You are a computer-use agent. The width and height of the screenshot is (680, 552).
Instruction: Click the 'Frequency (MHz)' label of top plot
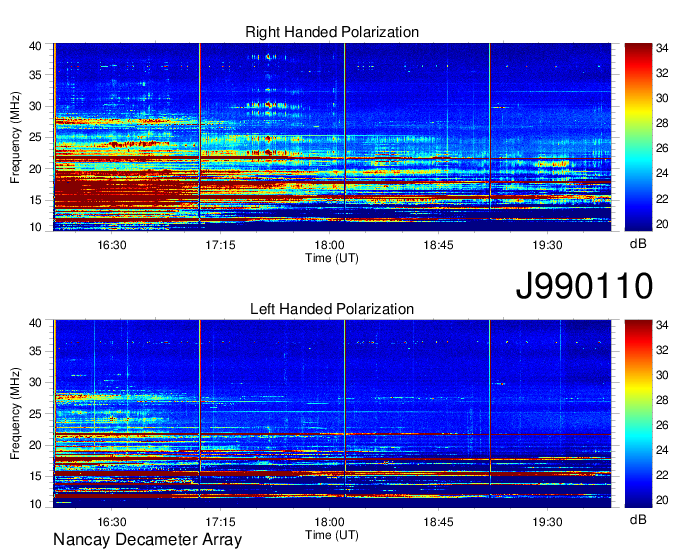[x=15, y=137]
